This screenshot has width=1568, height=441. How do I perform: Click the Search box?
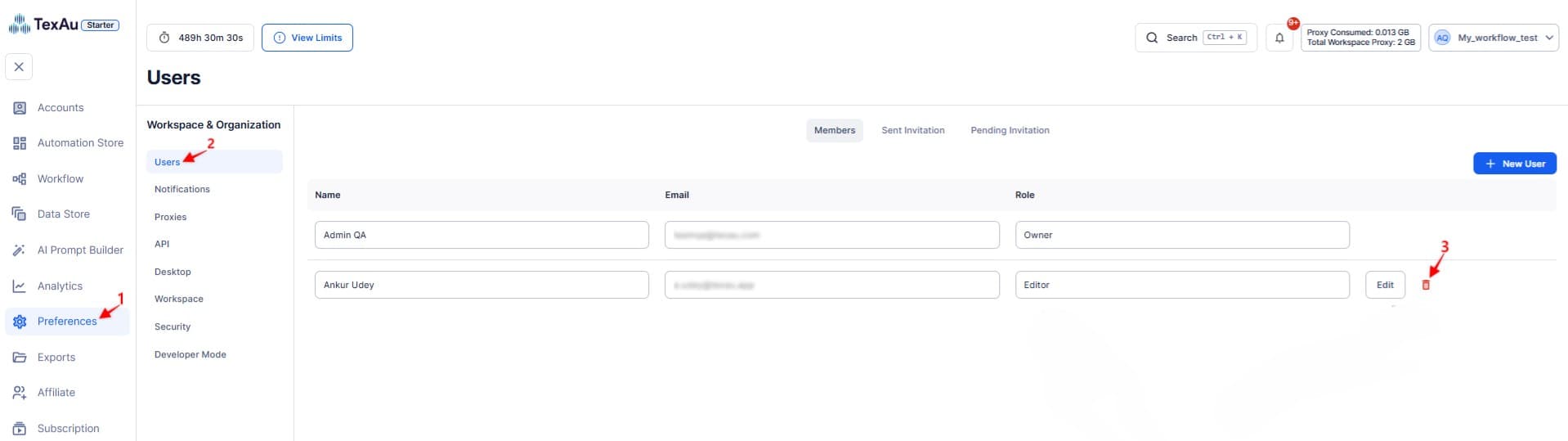(1195, 38)
